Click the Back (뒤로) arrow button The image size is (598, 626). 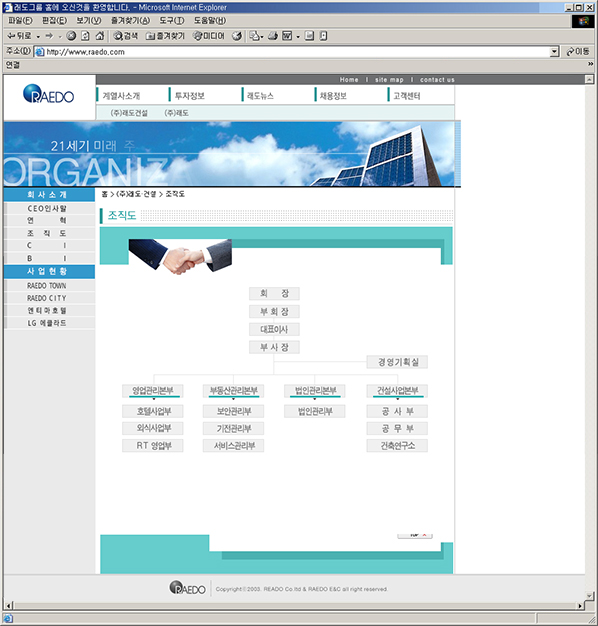[x=19, y=36]
